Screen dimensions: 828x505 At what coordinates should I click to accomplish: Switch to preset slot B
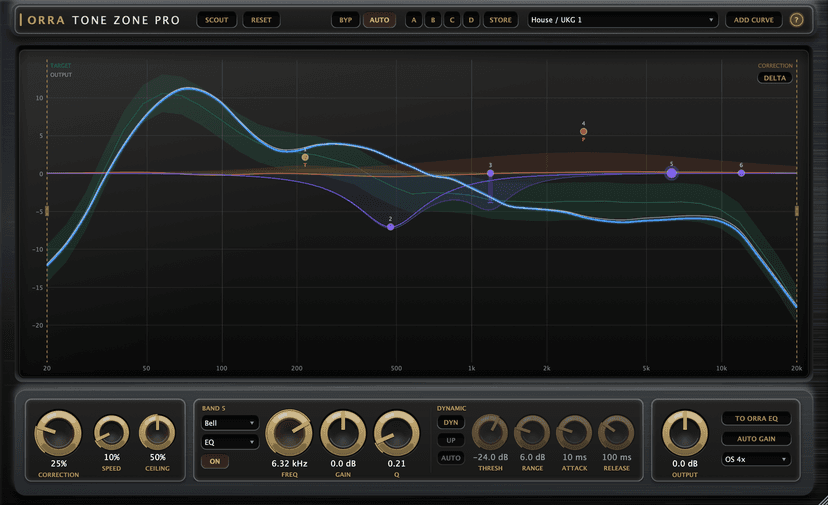tap(433, 20)
